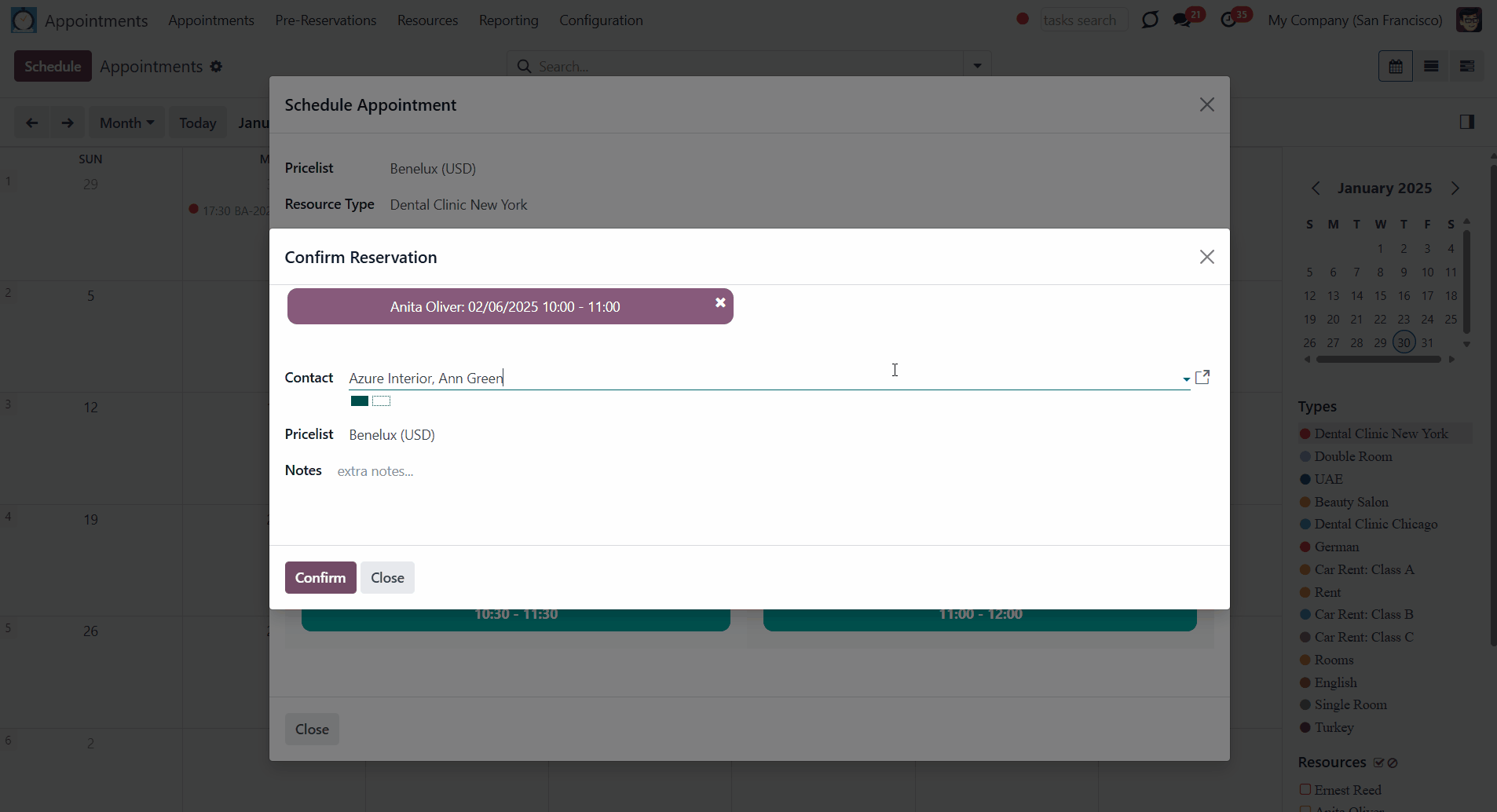1497x812 pixels.
Task: Click Close in Confirm Reservation dialog
Action: pyautogui.click(x=387, y=577)
